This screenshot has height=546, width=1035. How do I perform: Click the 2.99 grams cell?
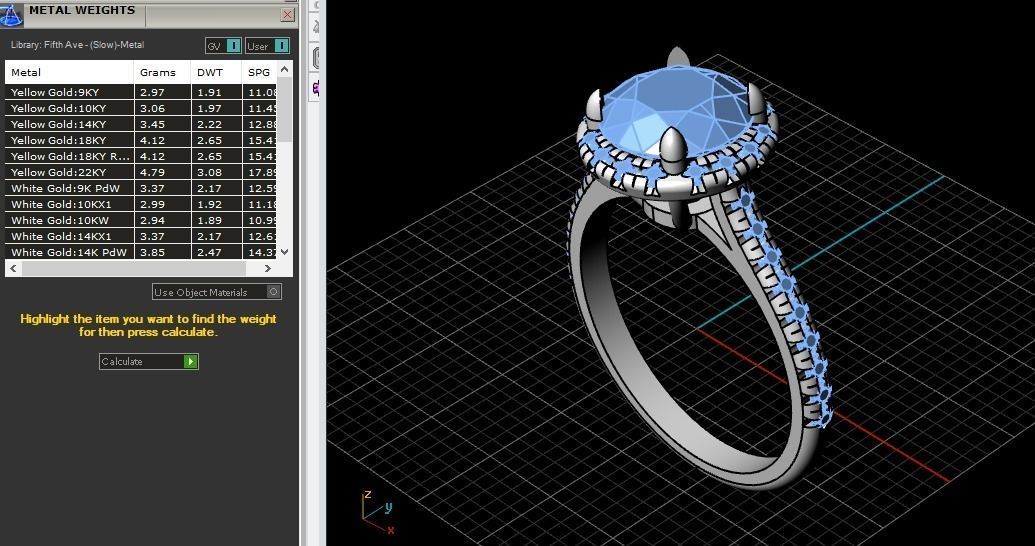(x=163, y=204)
